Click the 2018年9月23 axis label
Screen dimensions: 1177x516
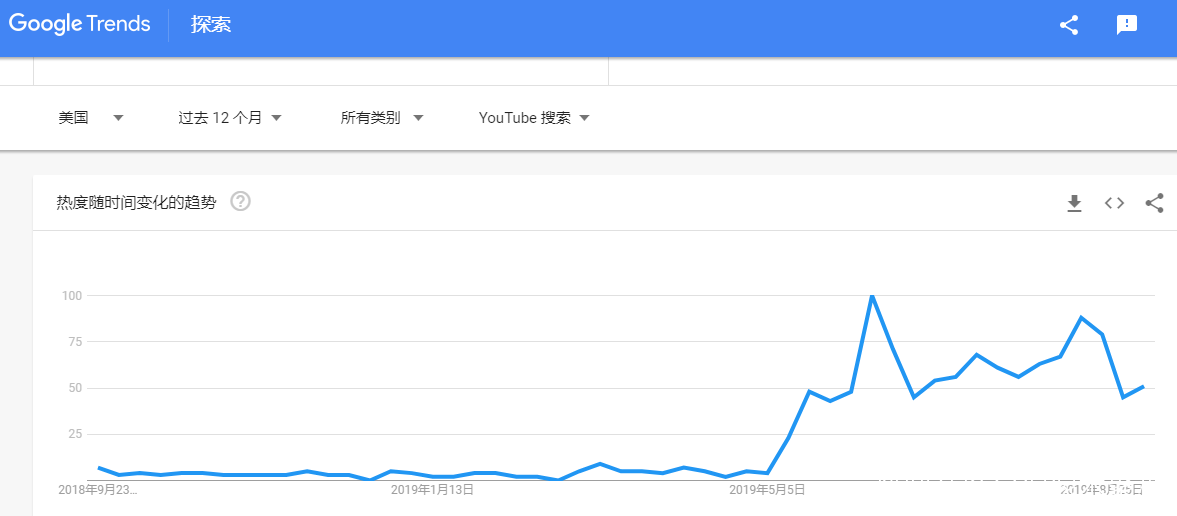[x=98, y=490]
